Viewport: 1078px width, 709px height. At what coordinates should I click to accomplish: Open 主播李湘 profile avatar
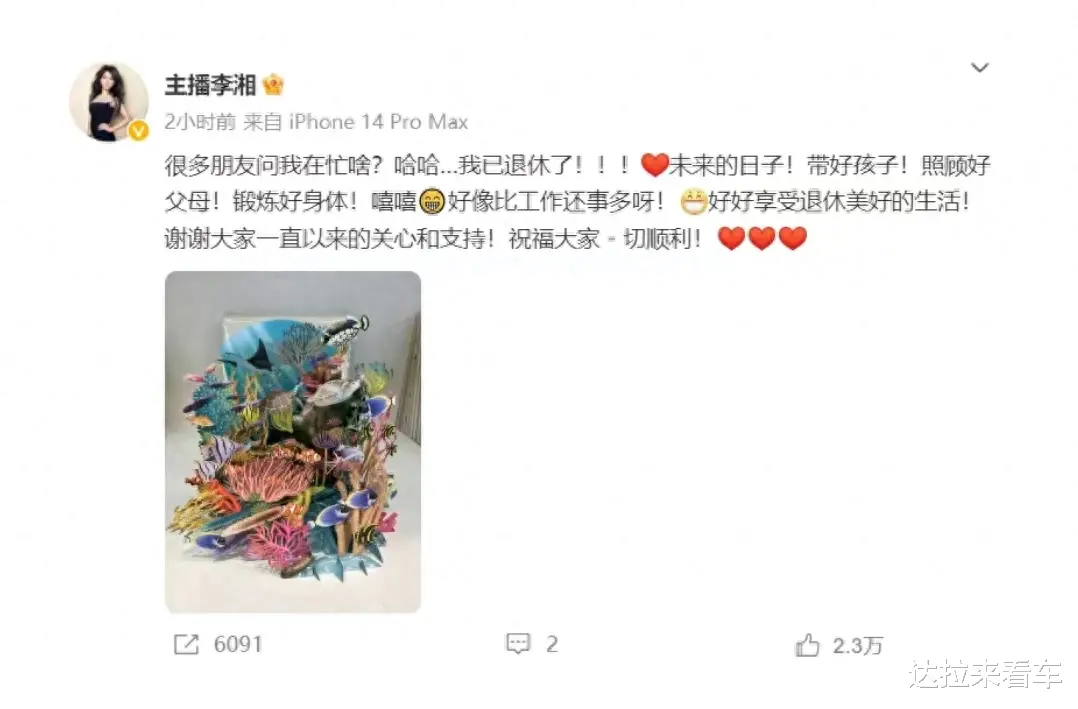coord(109,102)
